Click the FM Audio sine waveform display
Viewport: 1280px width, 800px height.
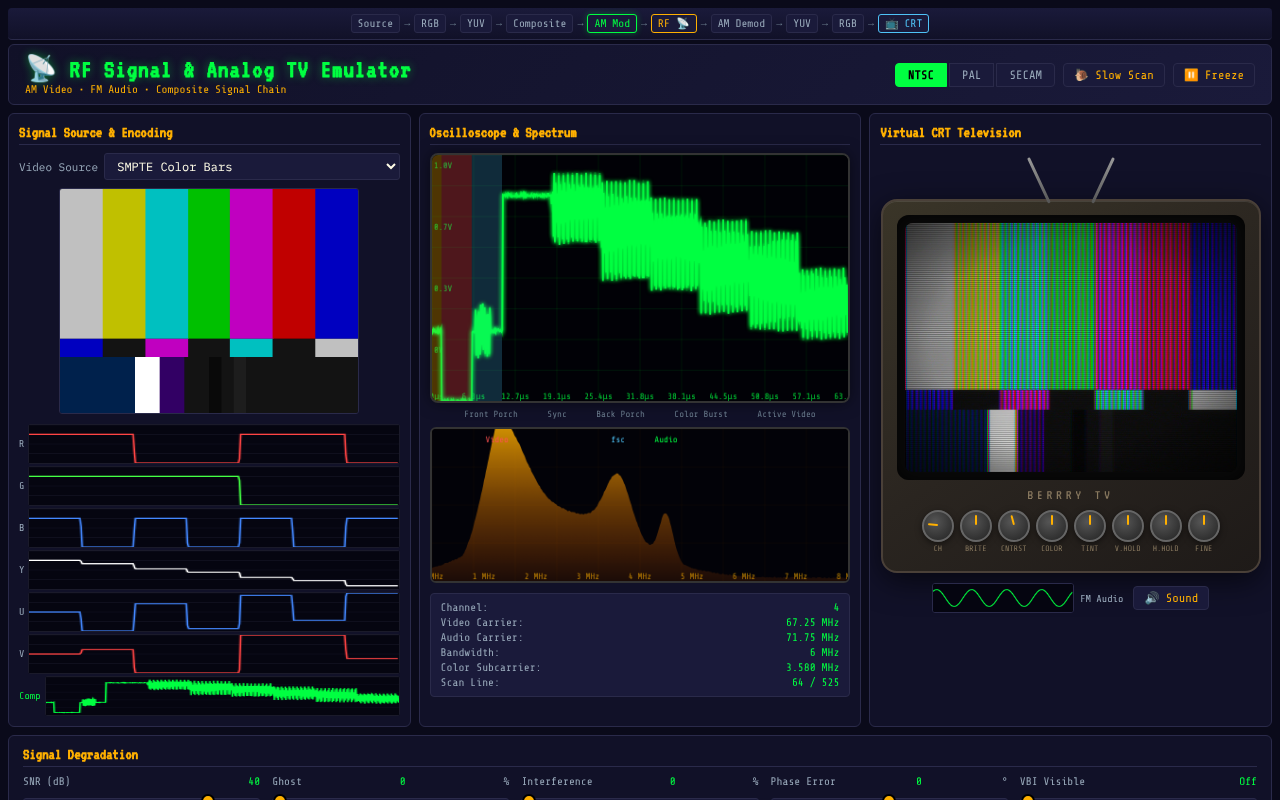point(1003,598)
